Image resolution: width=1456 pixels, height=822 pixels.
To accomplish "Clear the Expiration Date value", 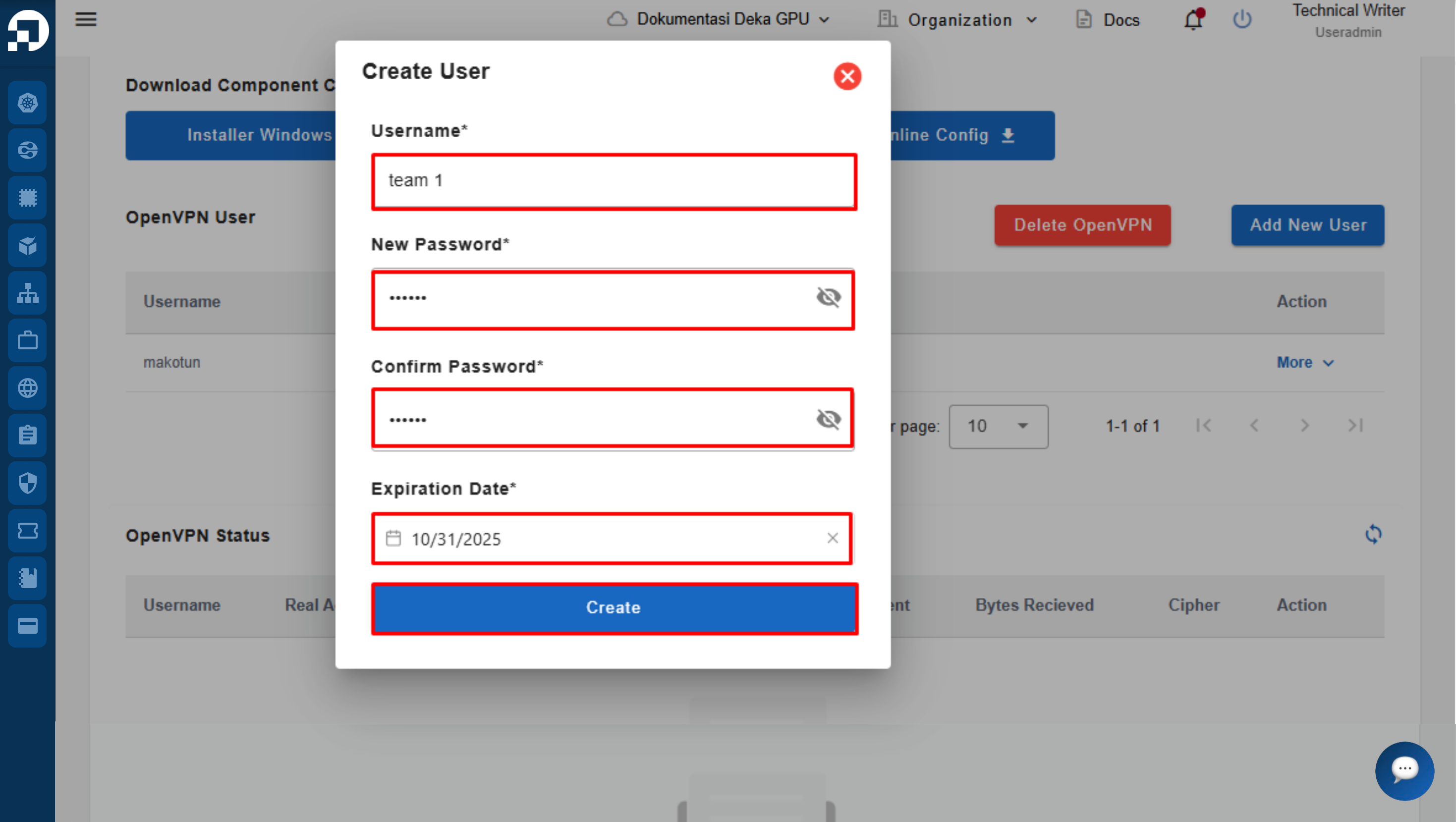I will click(833, 538).
